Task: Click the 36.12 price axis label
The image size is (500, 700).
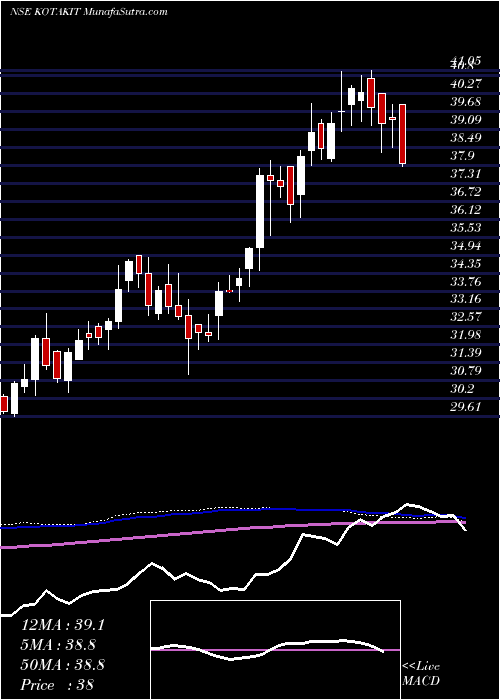Action: coord(466,209)
